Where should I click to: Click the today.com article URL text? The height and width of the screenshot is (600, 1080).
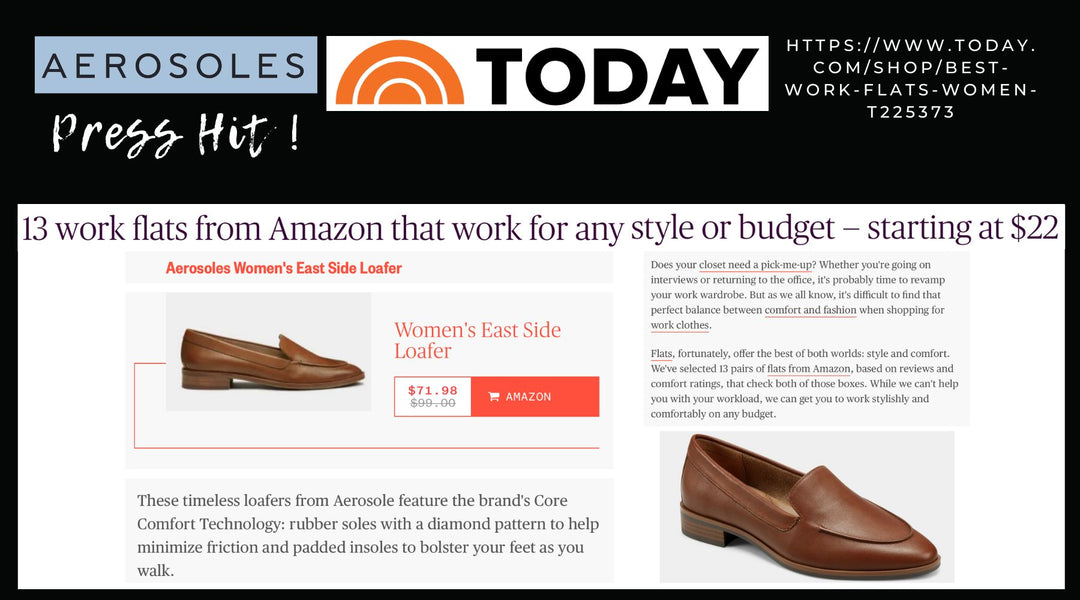(x=911, y=79)
